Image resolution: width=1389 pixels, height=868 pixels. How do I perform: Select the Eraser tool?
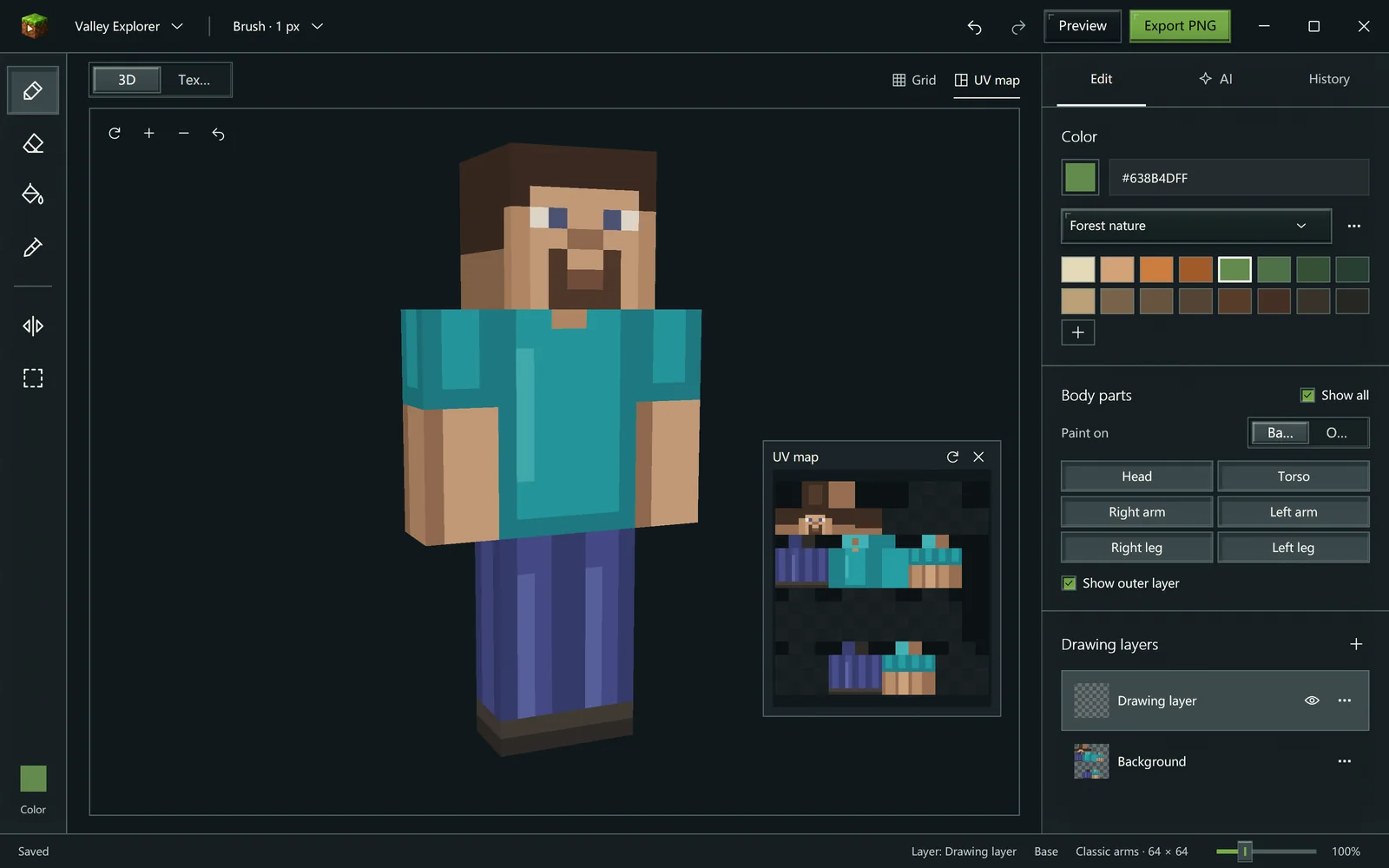(x=33, y=143)
